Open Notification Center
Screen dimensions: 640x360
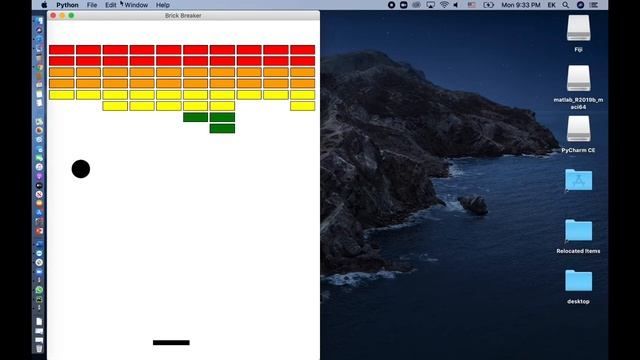[x=594, y=5]
